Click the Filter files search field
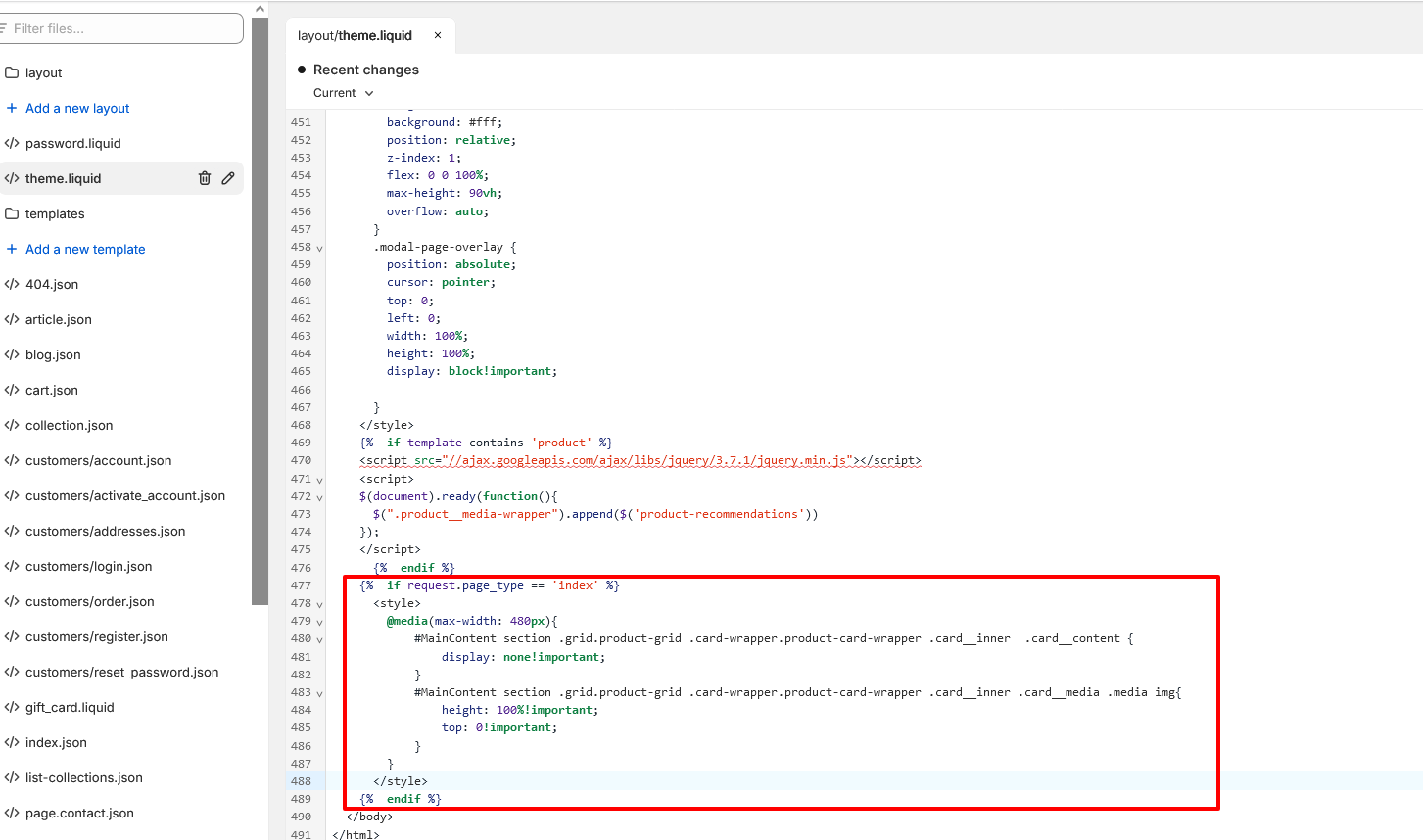 tap(121, 28)
